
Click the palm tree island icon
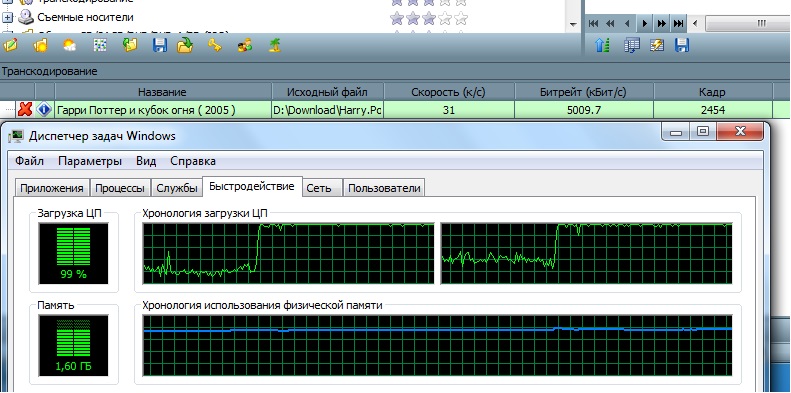(274, 45)
